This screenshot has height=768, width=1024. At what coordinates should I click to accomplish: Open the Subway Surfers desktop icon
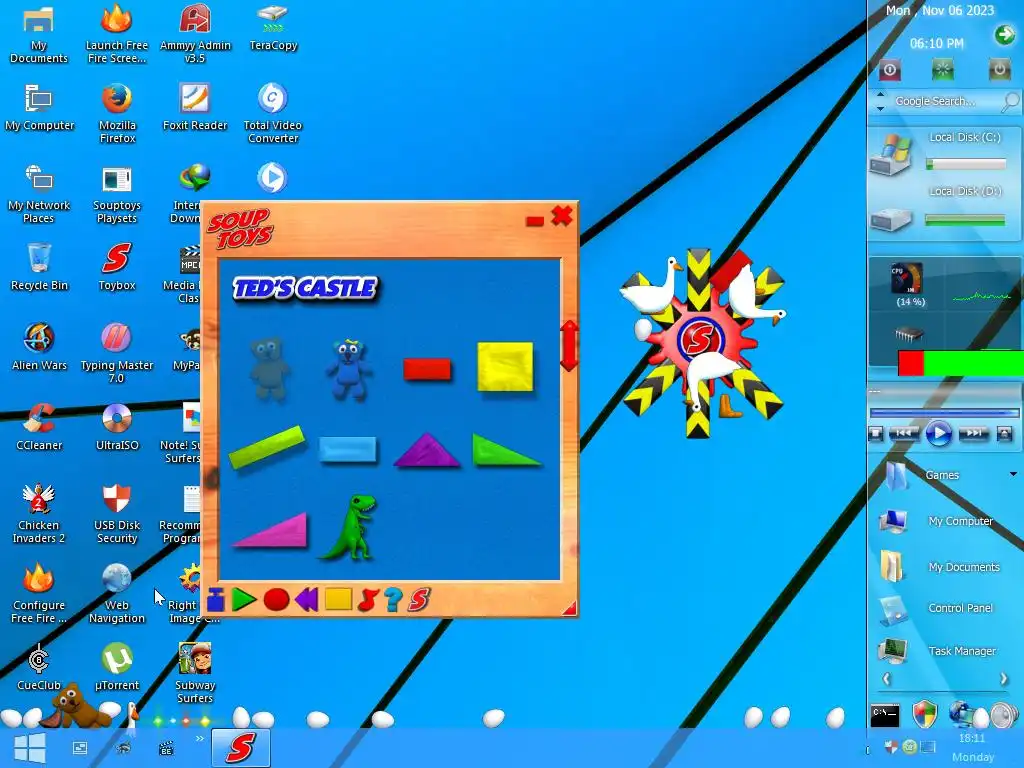(195, 673)
